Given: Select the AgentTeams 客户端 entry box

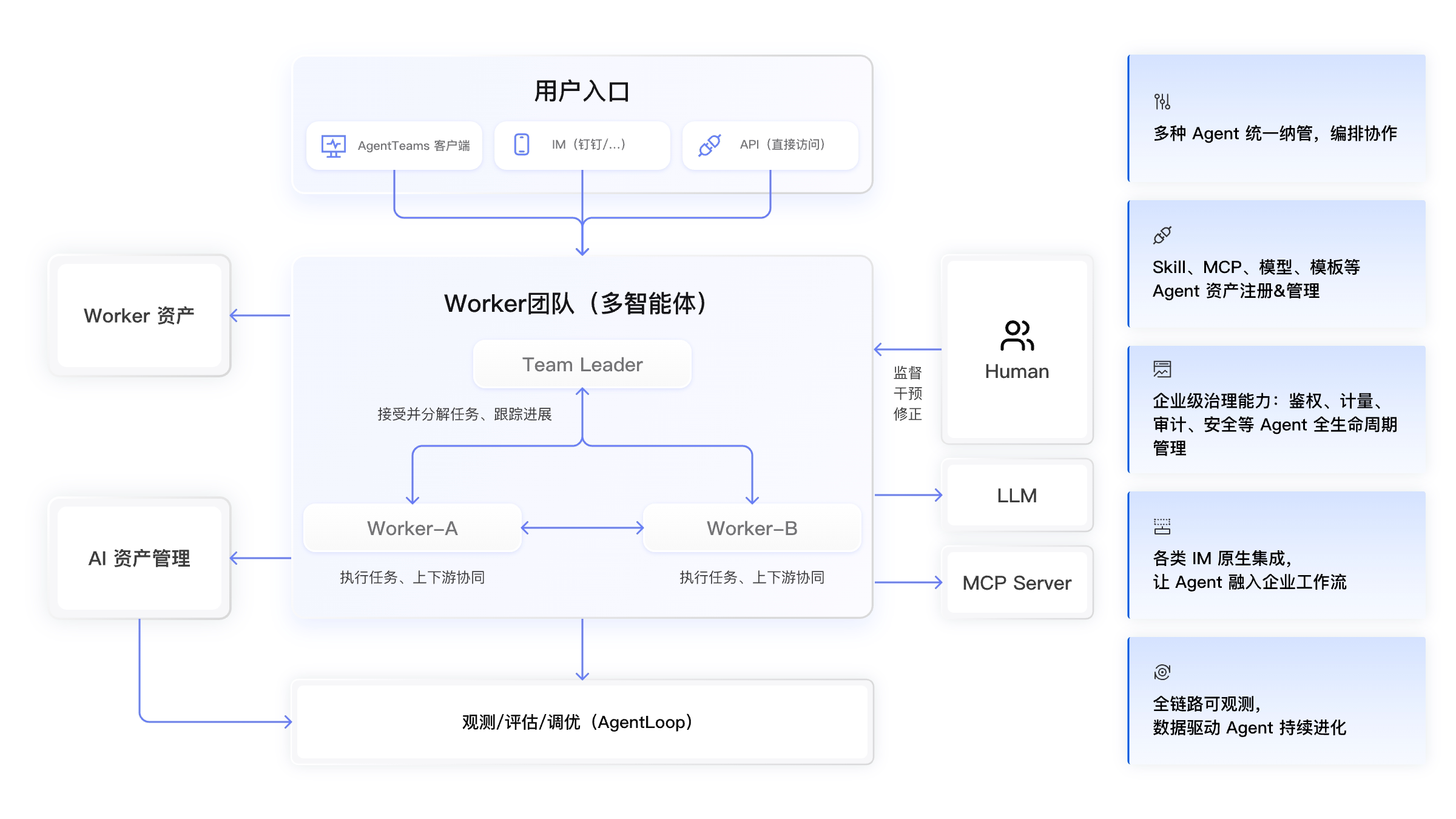Looking at the screenshot, I should (x=394, y=146).
